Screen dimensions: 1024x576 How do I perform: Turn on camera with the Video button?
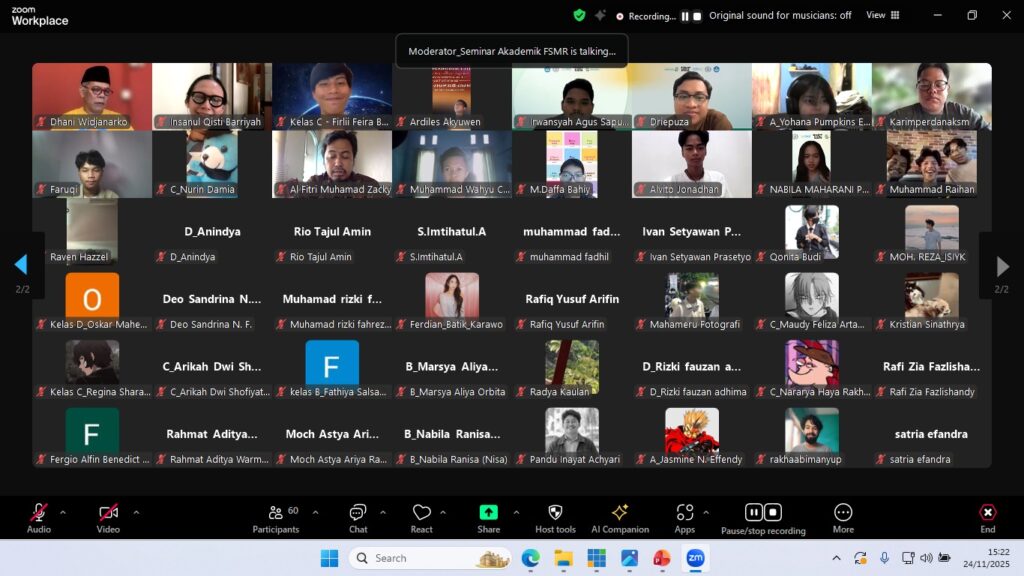pyautogui.click(x=108, y=517)
